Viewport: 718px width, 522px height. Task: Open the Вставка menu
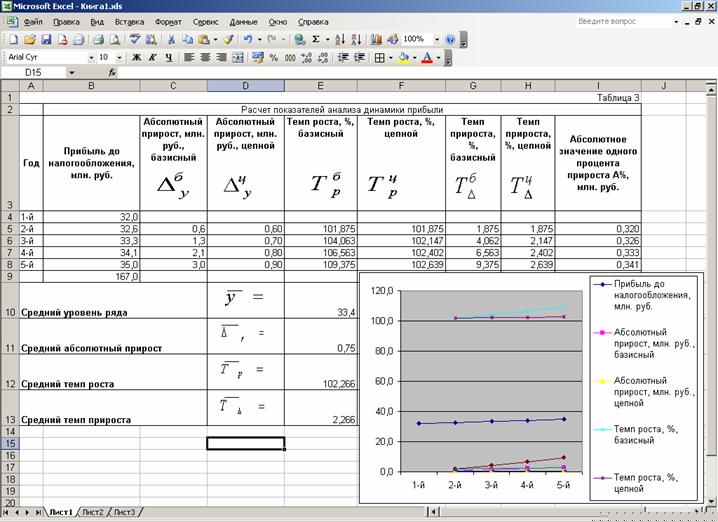tap(129, 22)
